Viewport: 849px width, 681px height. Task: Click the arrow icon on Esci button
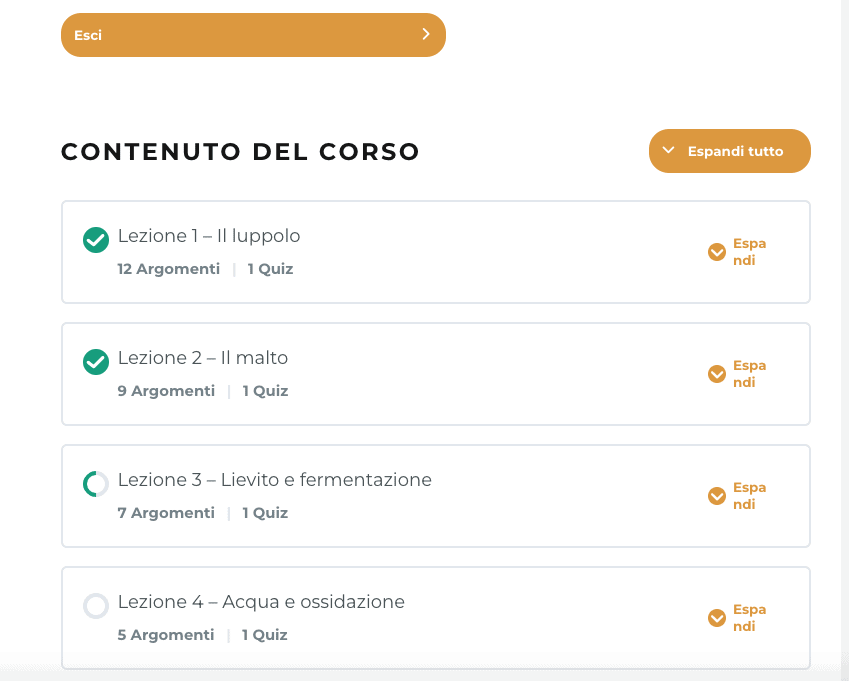[x=426, y=34]
